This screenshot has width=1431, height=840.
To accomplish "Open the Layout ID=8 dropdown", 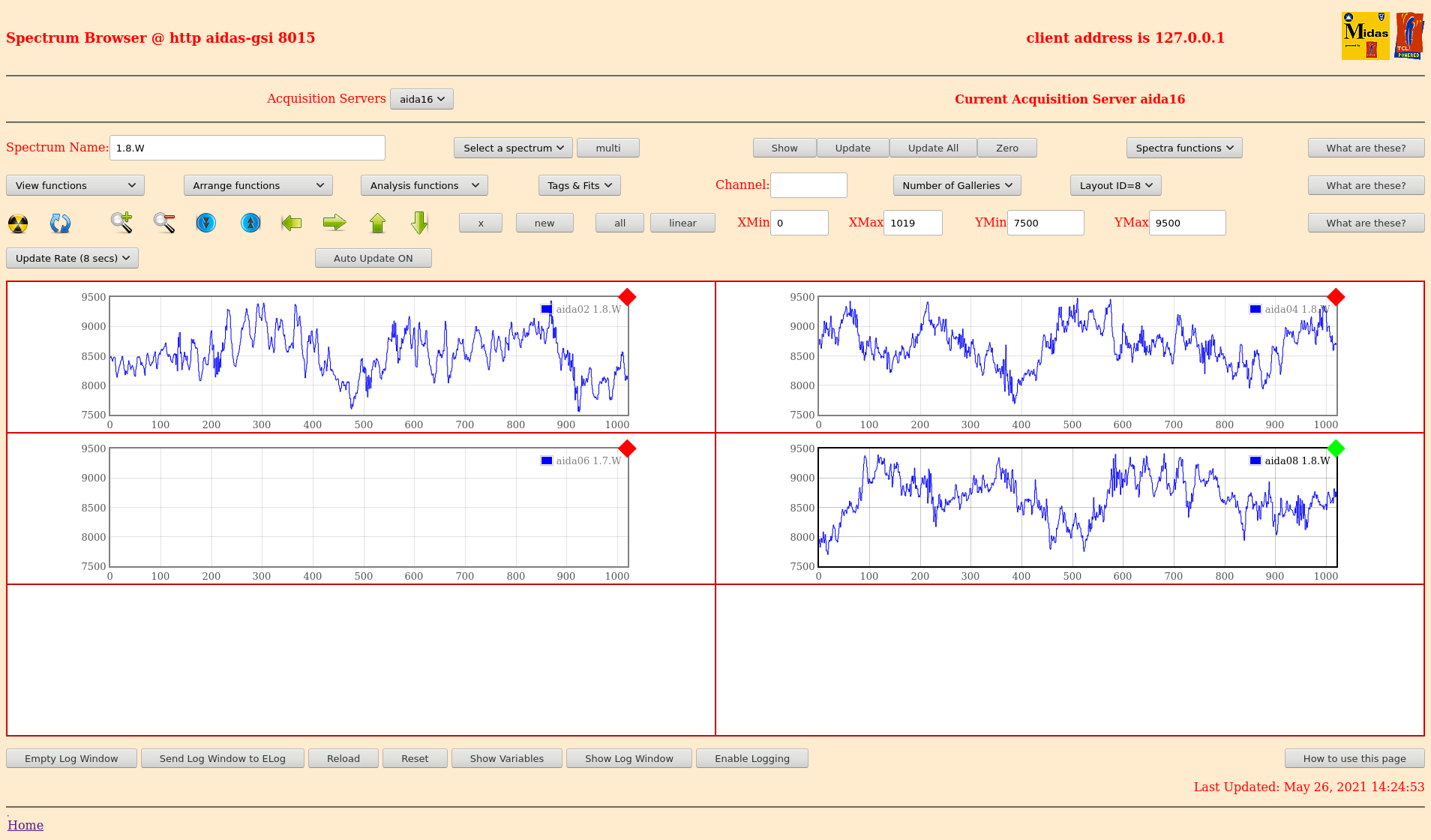I will (x=1115, y=185).
